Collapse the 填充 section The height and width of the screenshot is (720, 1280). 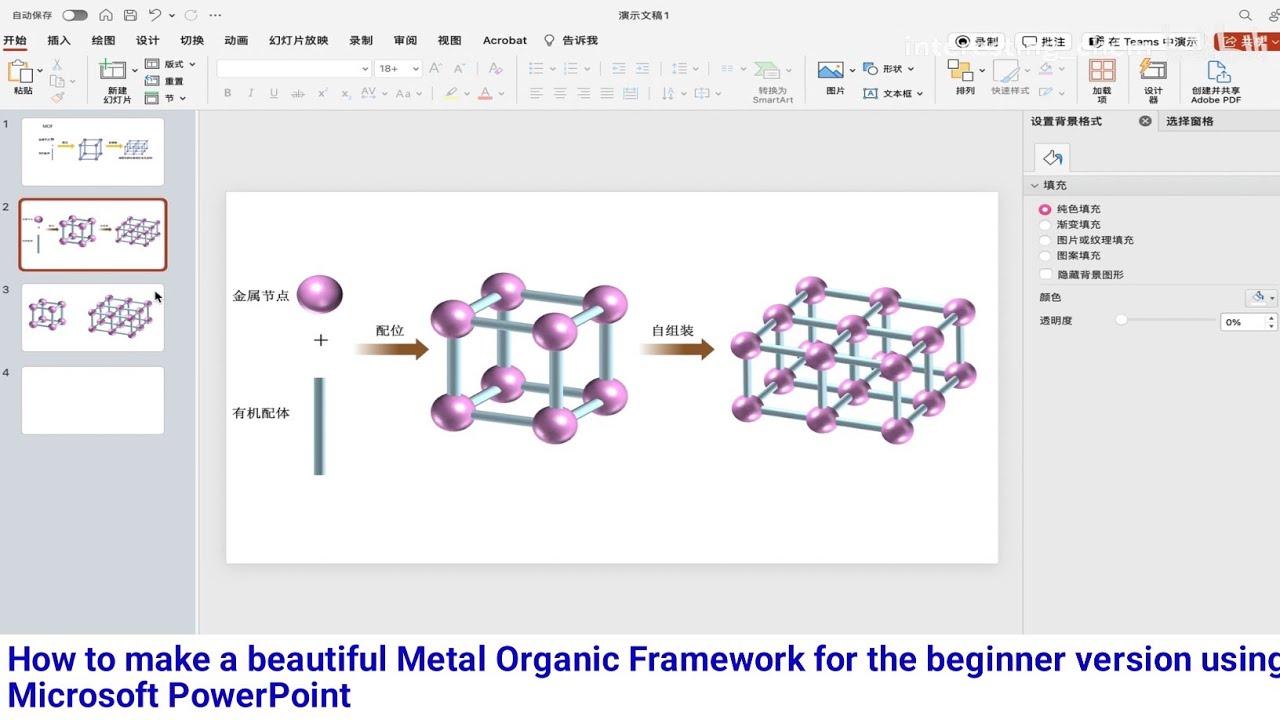tap(1035, 185)
